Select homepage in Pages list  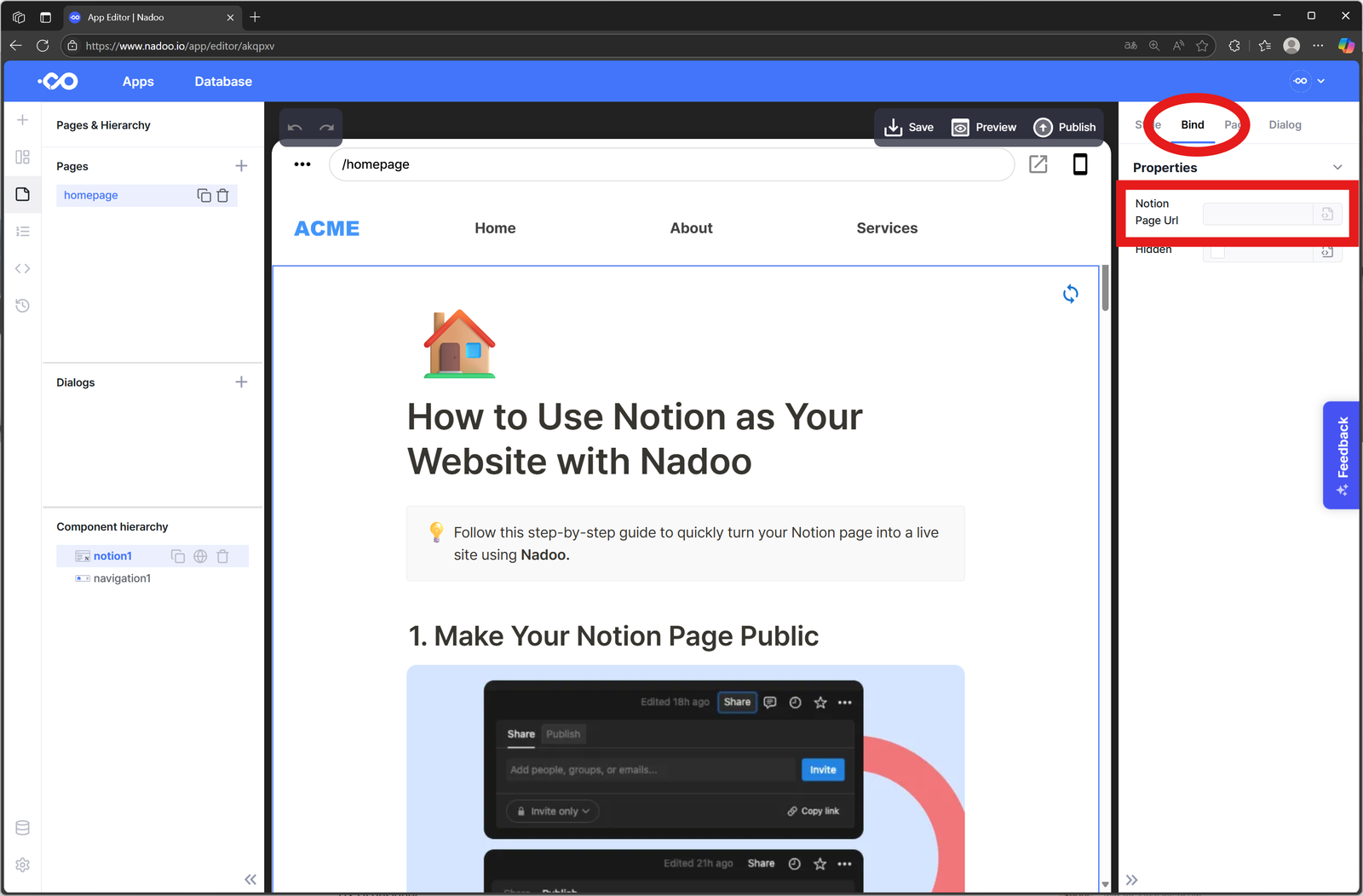point(91,195)
